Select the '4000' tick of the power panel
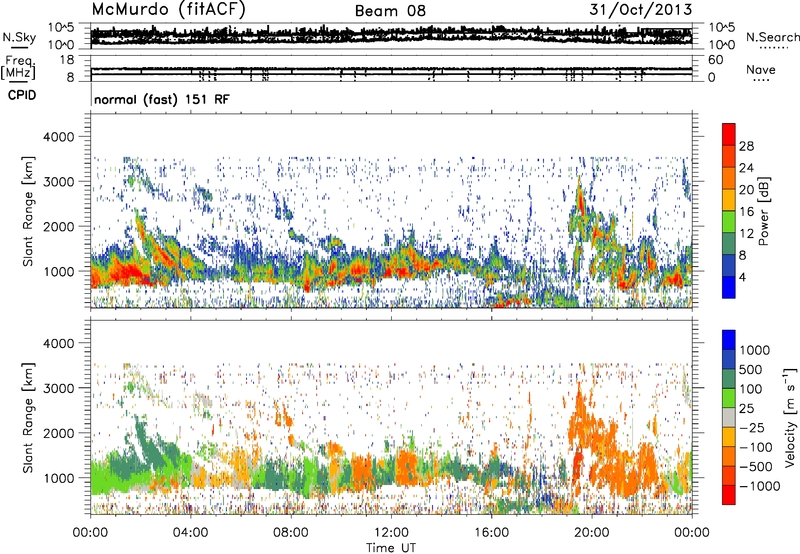Viewport: 800px width, 554px height. [58, 137]
